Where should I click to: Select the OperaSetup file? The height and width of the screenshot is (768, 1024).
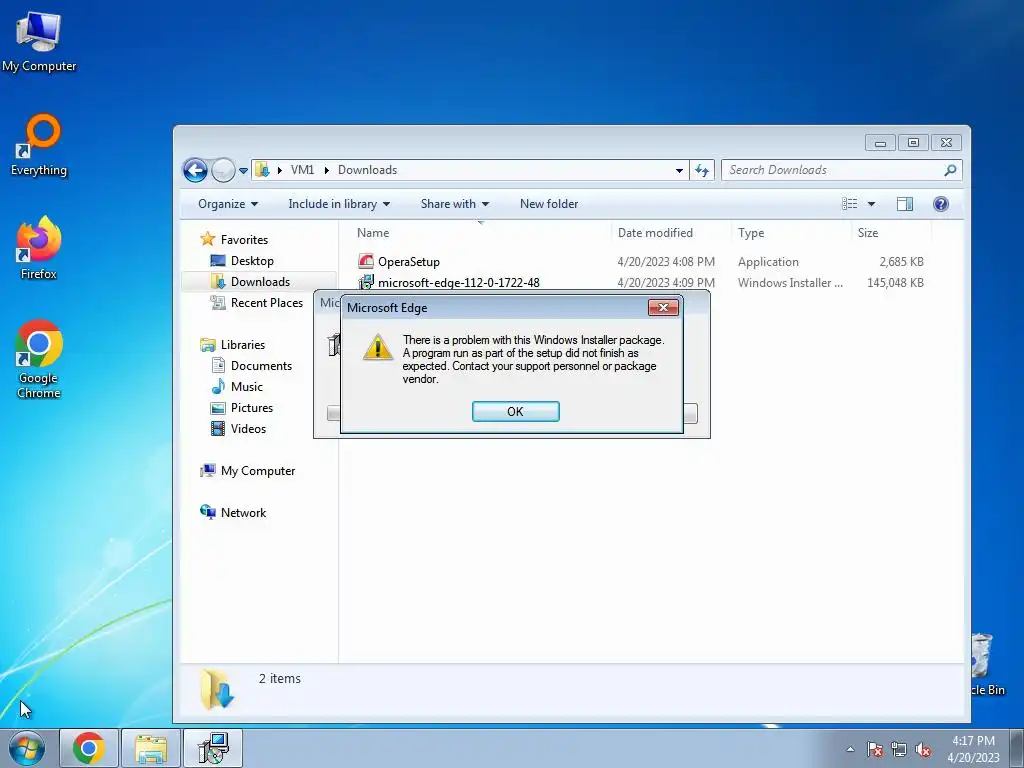(409, 262)
